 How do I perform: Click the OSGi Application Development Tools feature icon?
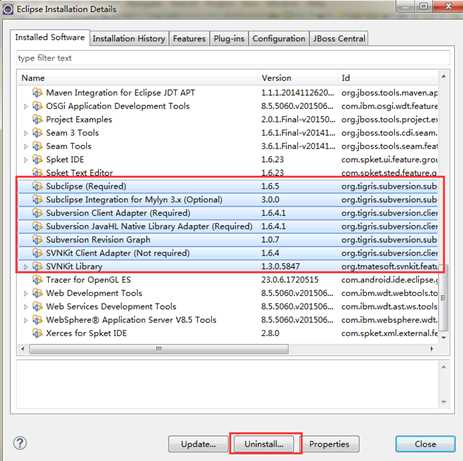pos(37,106)
